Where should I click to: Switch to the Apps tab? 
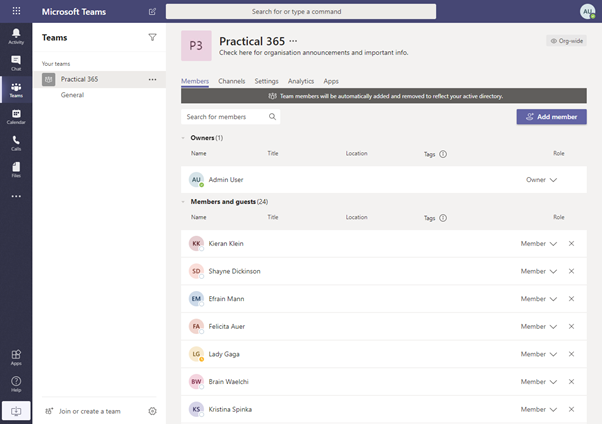pos(331,81)
